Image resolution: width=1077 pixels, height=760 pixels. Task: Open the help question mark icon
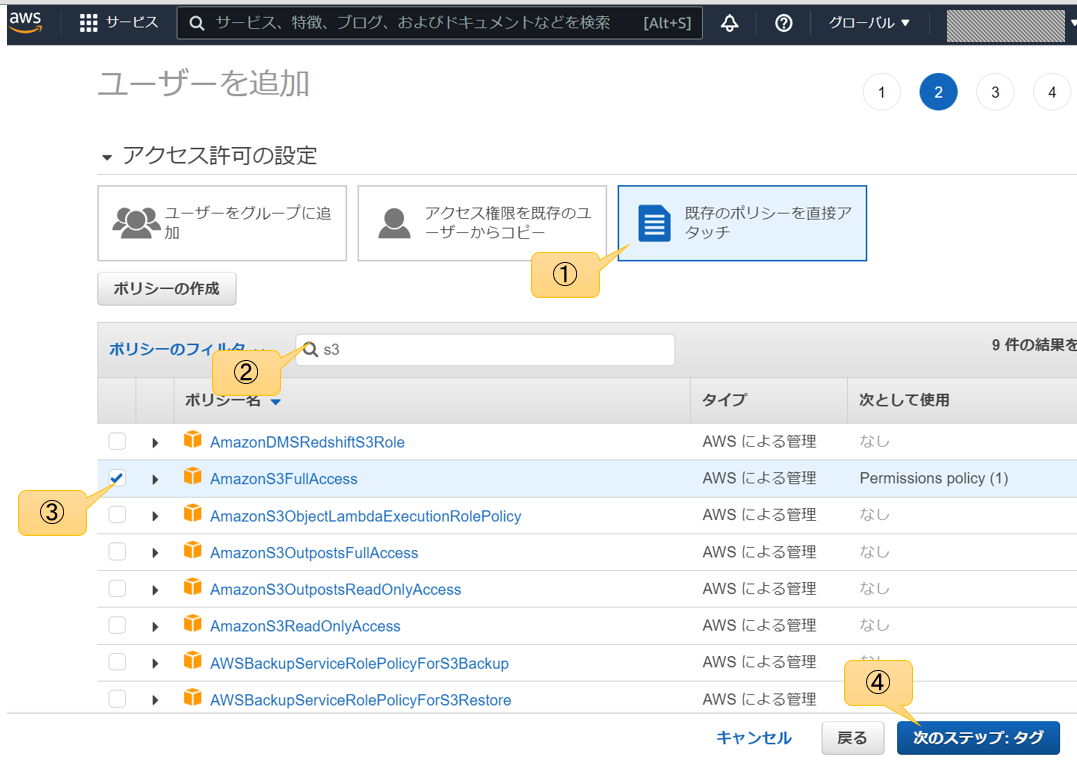click(x=784, y=23)
